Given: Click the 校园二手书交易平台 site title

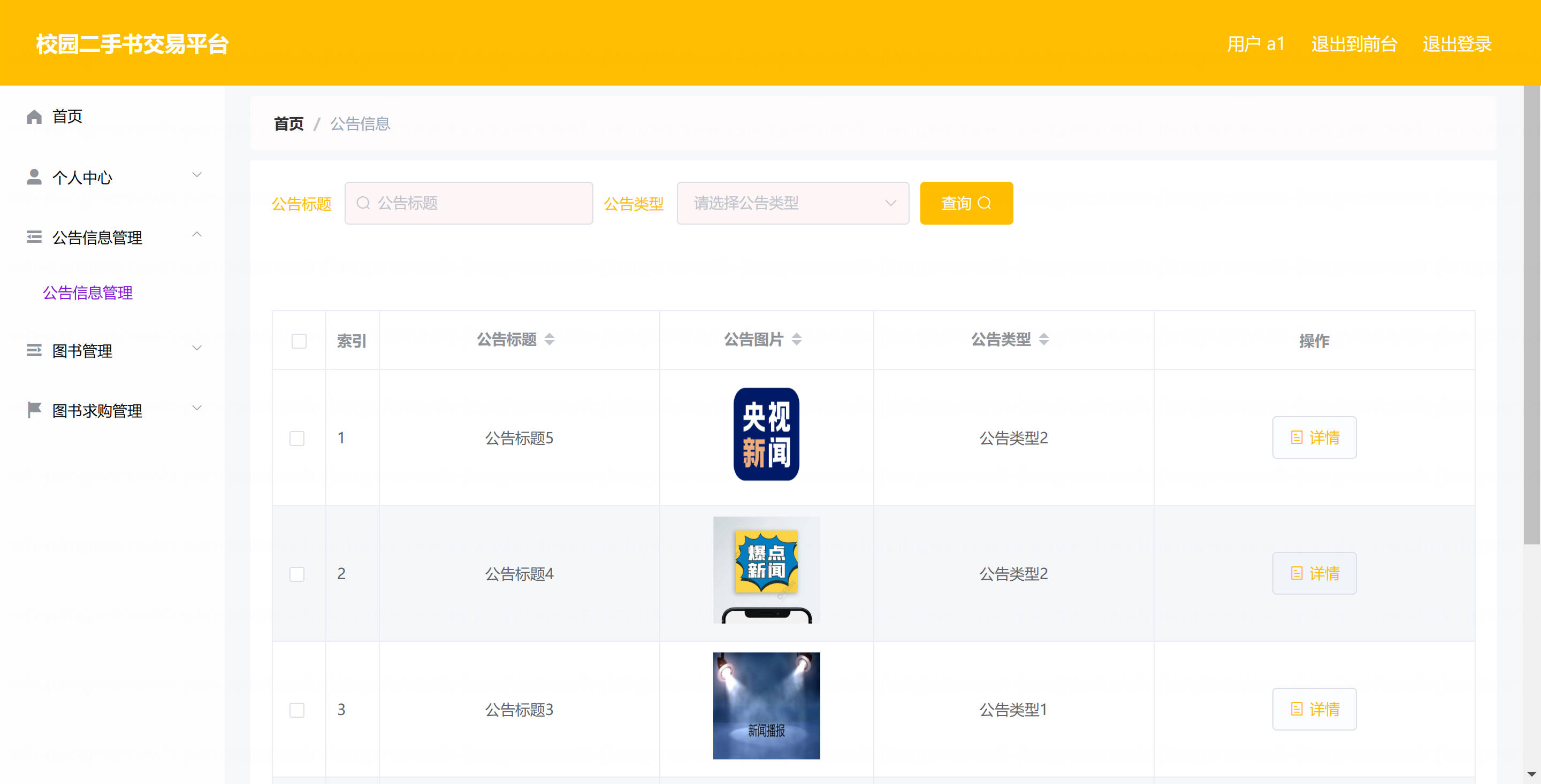Looking at the screenshot, I should click(132, 44).
